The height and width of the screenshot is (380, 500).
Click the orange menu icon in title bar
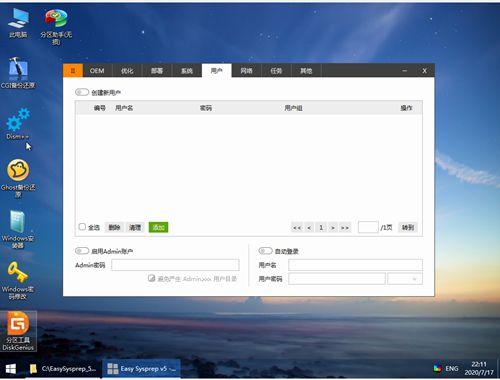pos(73,70)
